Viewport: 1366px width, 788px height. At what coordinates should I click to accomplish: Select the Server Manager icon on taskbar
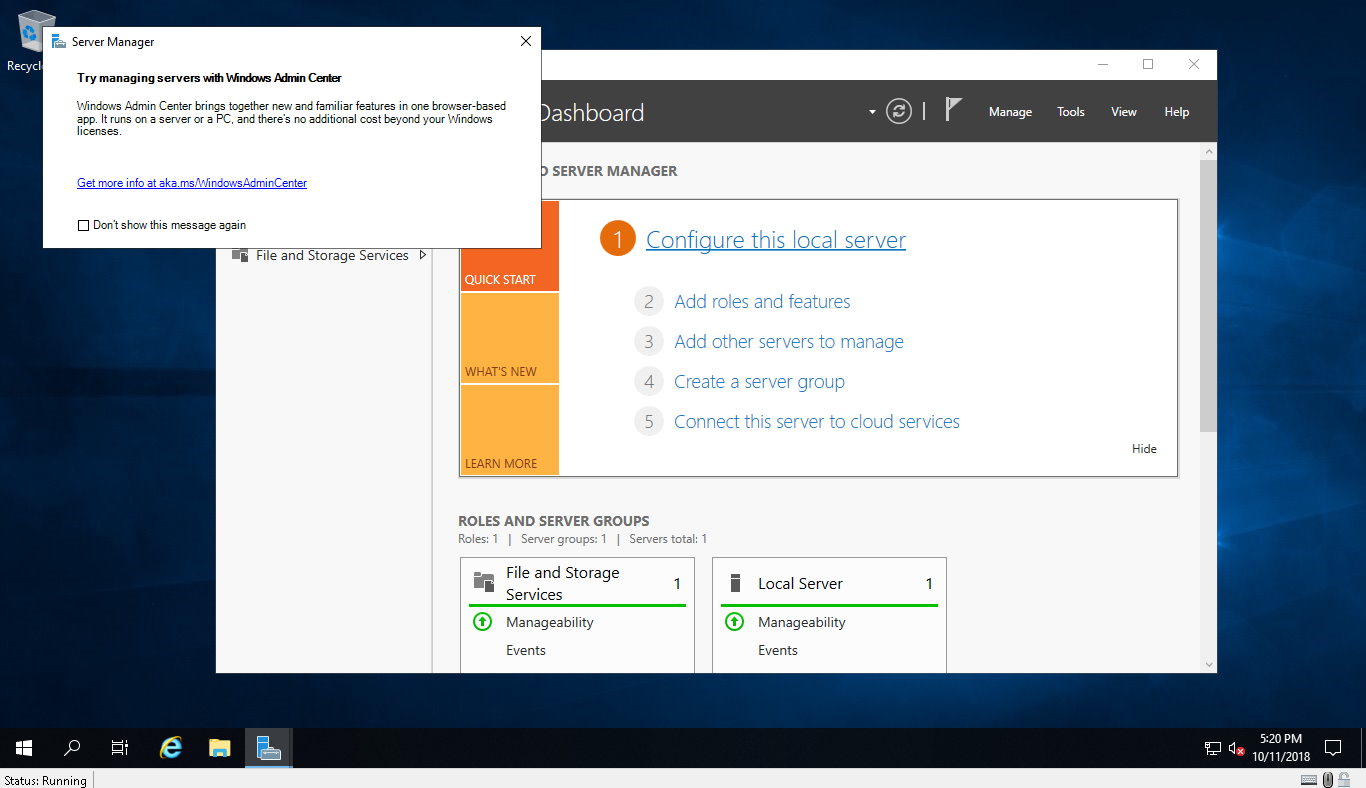[x=268, y=747]
